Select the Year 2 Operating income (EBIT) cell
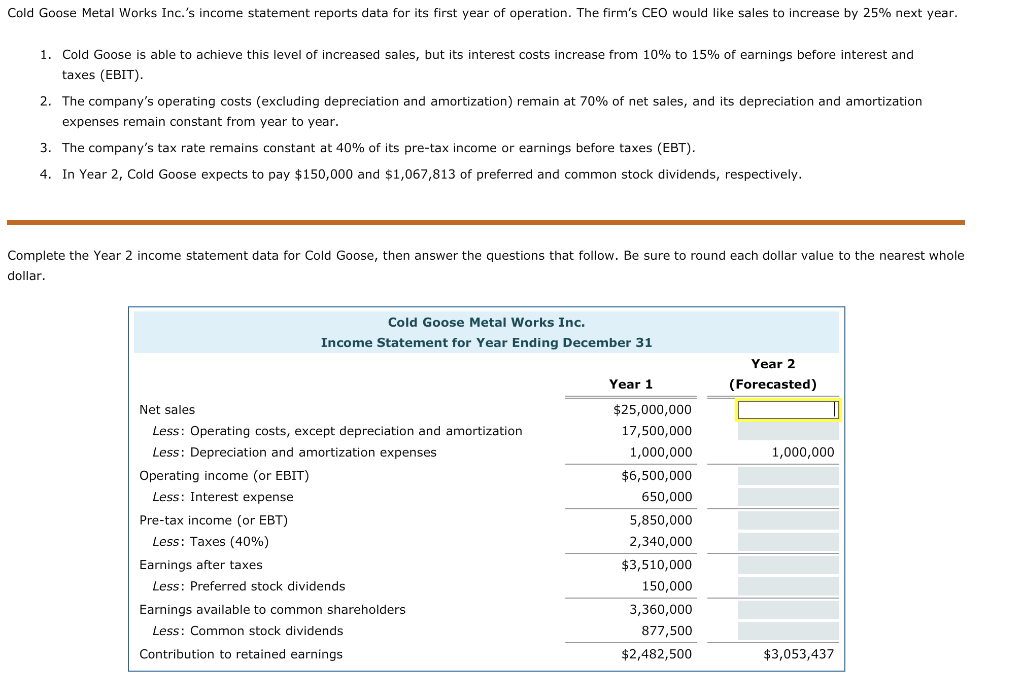The height and width of the screenshot is (698, 1024). [787, 475]
